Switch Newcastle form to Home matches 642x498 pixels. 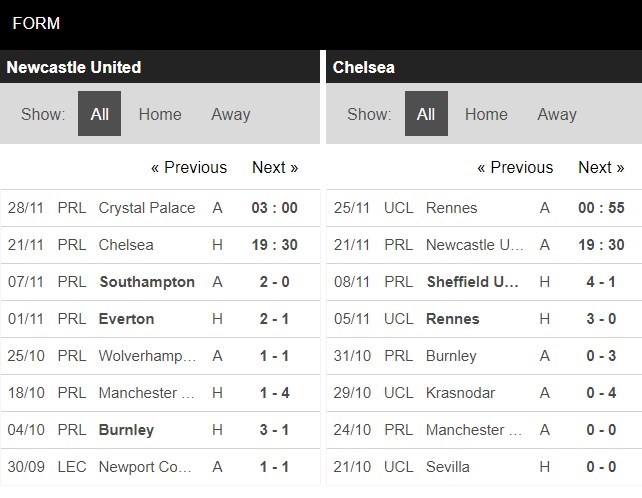[x=160, y=114]
